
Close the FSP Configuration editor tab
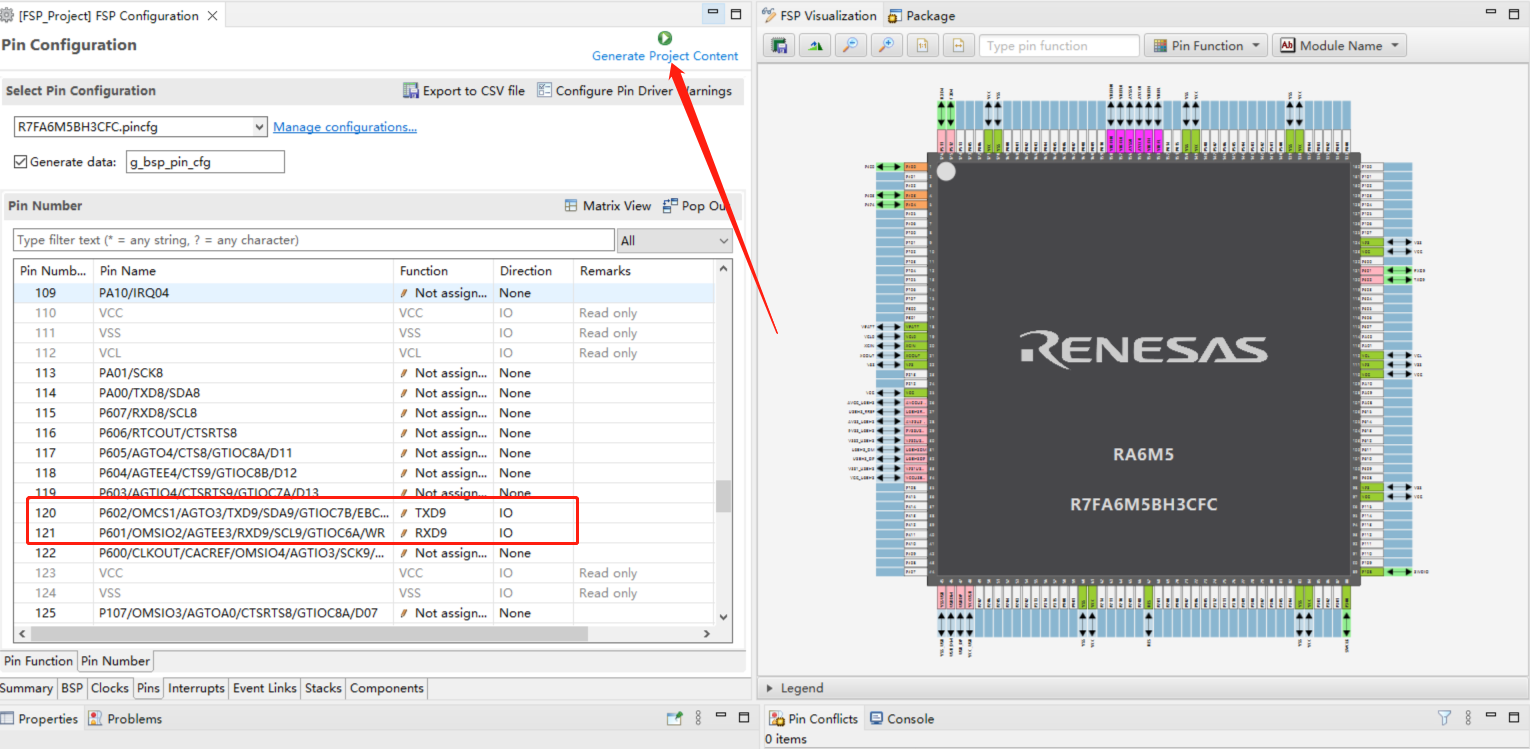click(212, 16)
